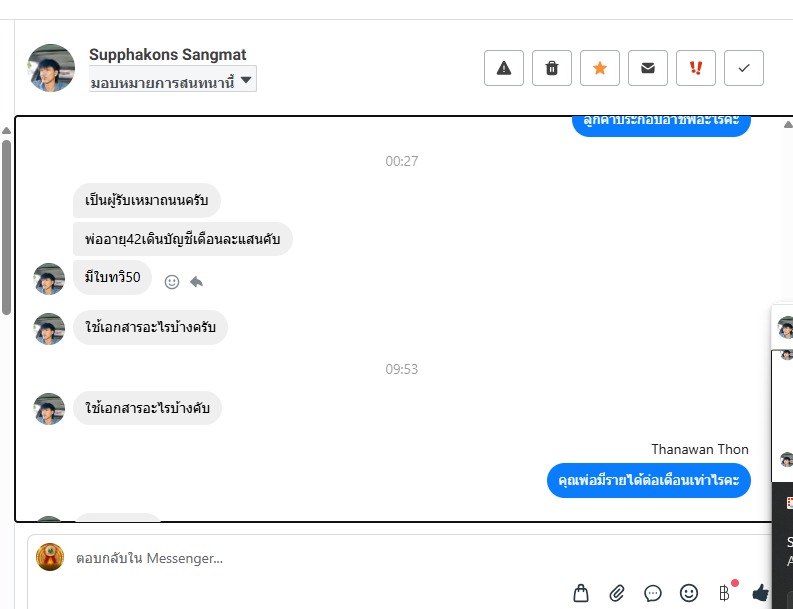Send a thumbs-up like
Viewport: 793px width, 609px height.
tap(760, 593)
